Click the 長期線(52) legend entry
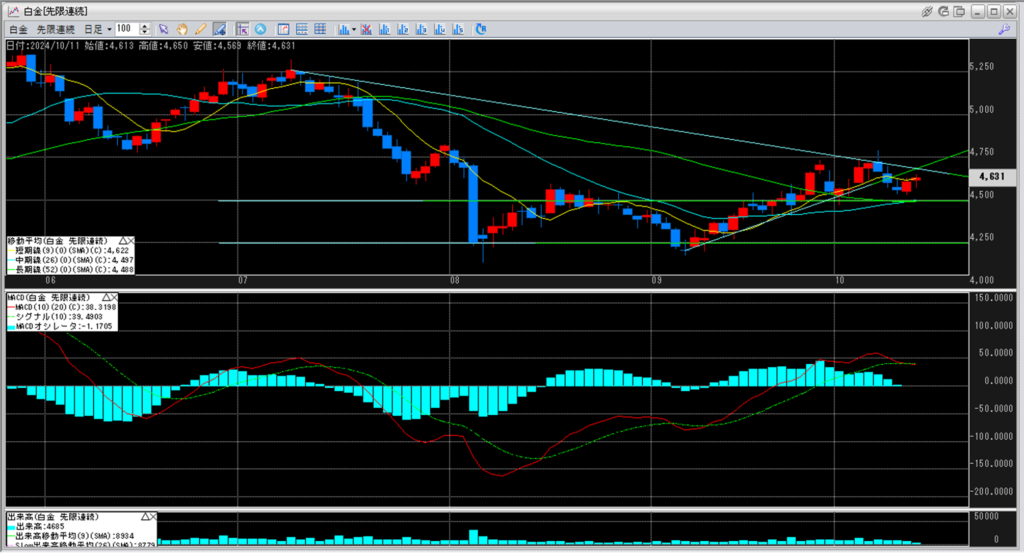1024x553 pixels. click(x=70, y=269)
